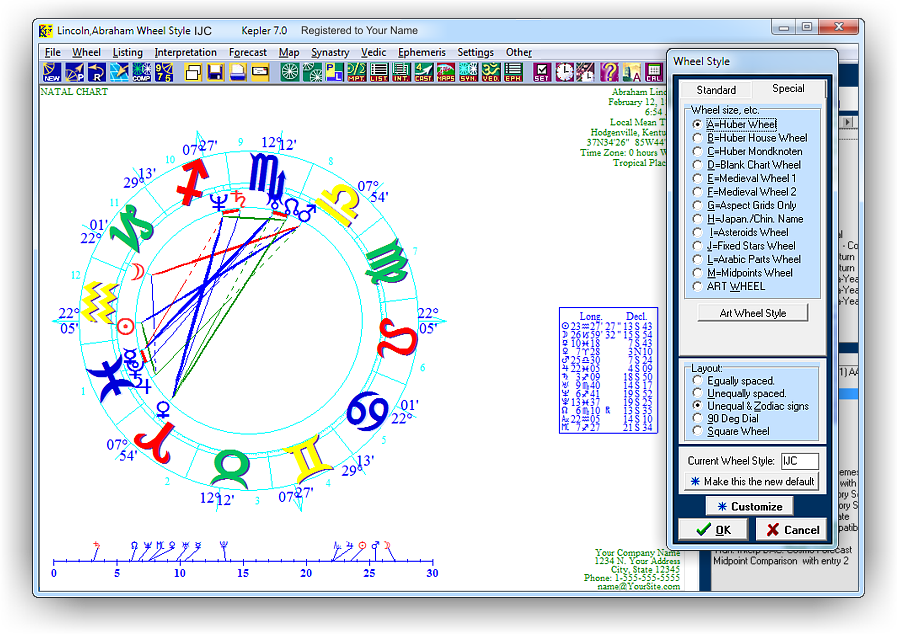Confirm with the OK button

coord(713,530)
